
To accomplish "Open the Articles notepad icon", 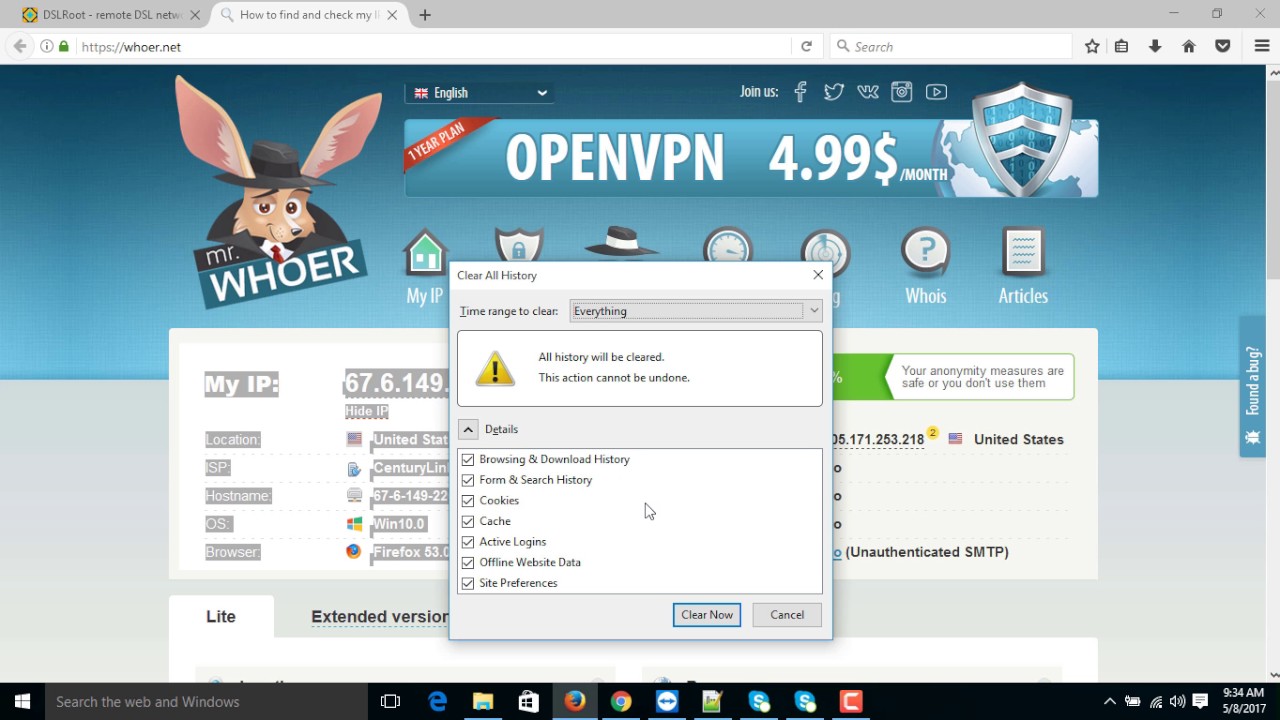I will 1022,252.
